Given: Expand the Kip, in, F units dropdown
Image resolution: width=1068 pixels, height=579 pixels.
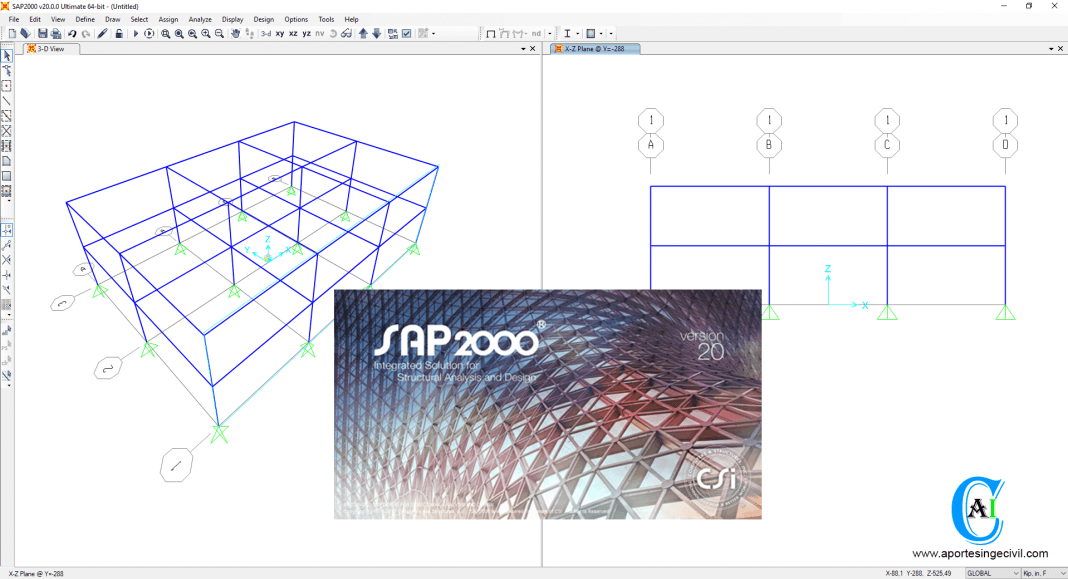Looking at the screenshot, I should click(1043, 573).
